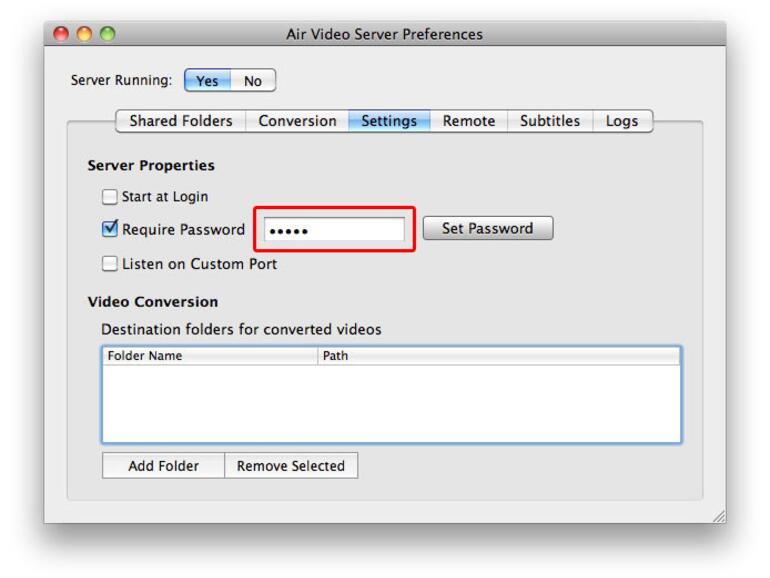Image resolution: width=770 pixels, height=578 pixels.
Task: Click the window resize grip corner
Action: pos(718,516)
